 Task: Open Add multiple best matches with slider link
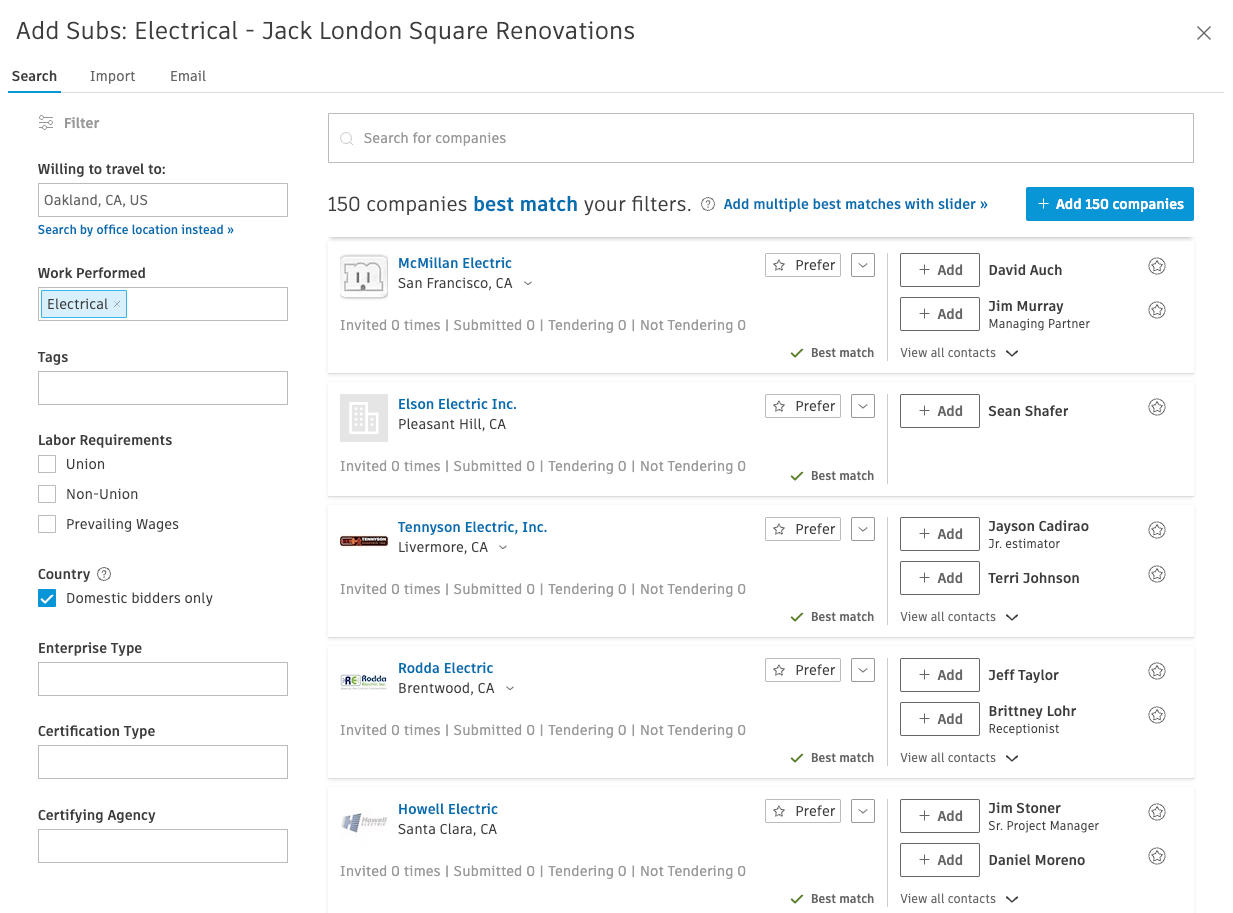[855, 204]
